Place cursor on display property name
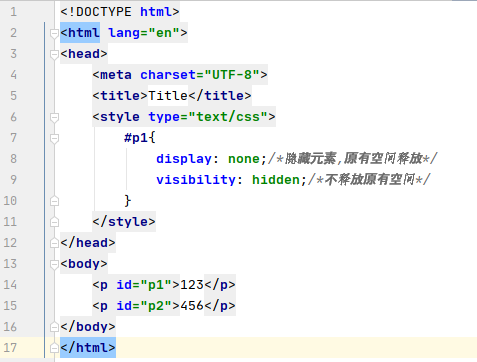The height and width of the screenshot is (362, 477). pyautogui.click(x=184, y=159)
